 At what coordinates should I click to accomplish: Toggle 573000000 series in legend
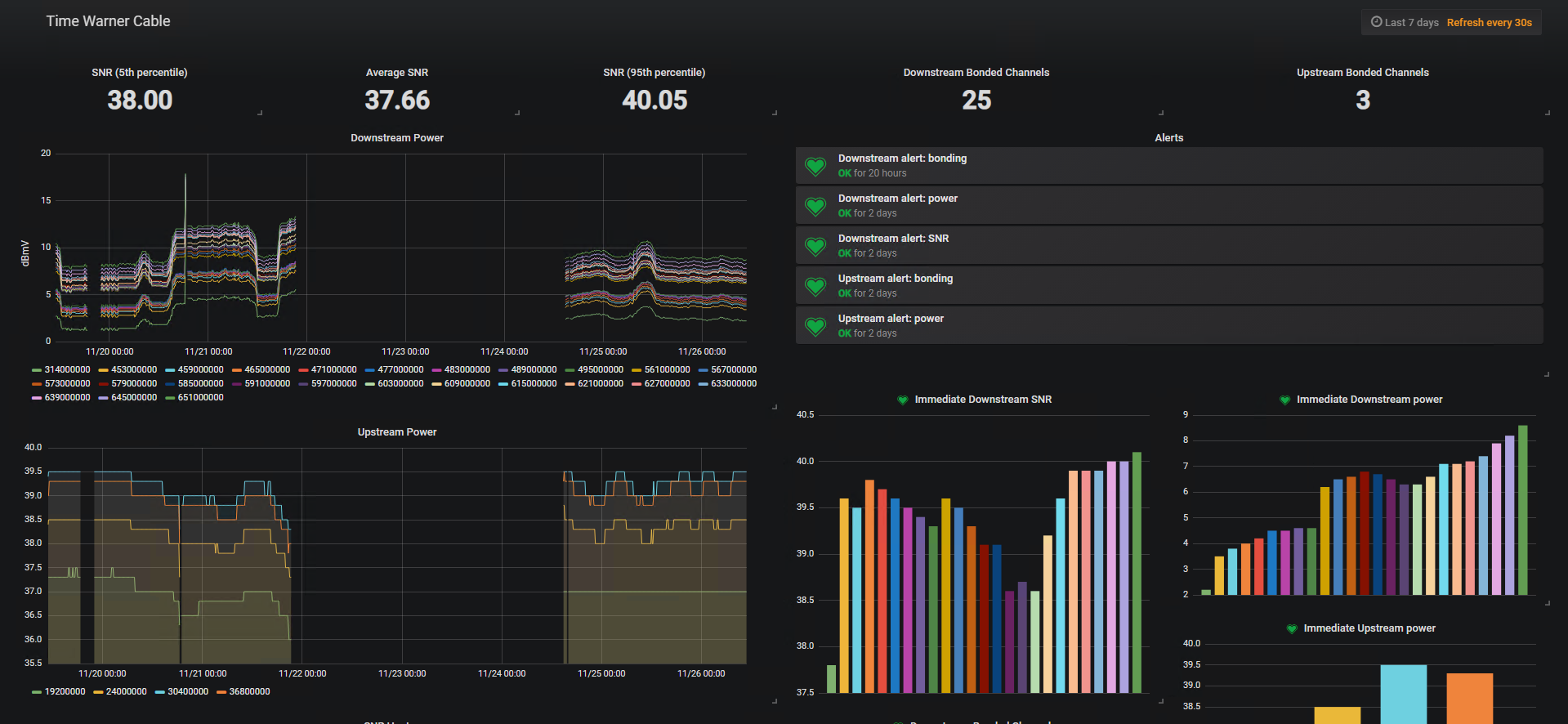67,384
